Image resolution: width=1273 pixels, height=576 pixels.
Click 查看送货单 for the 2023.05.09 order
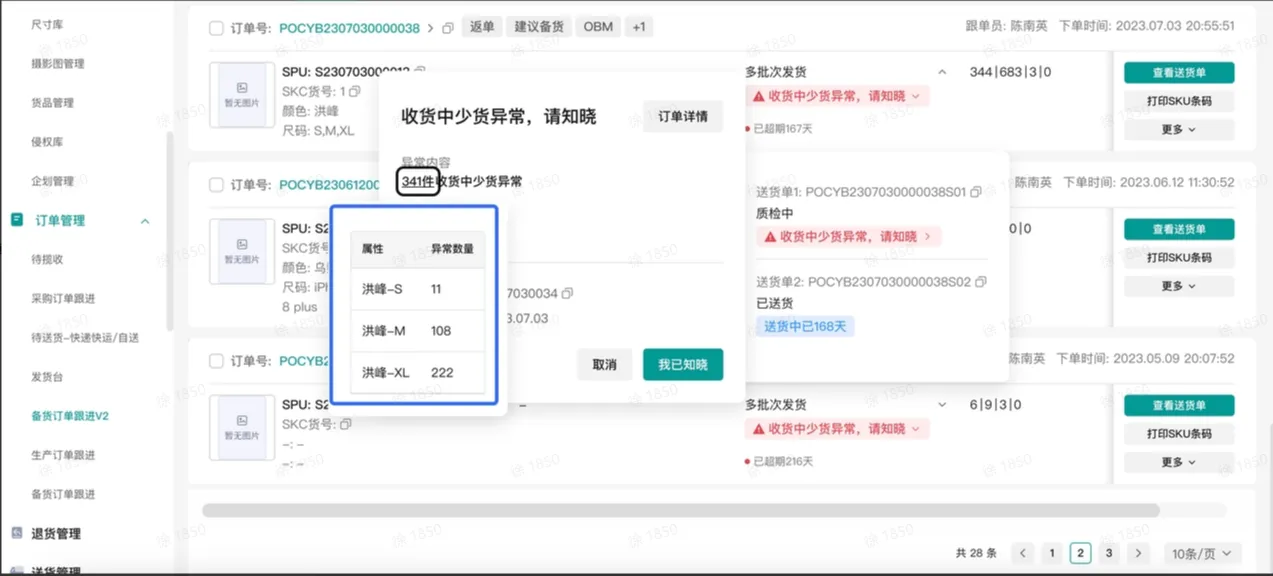[1179, 405]
